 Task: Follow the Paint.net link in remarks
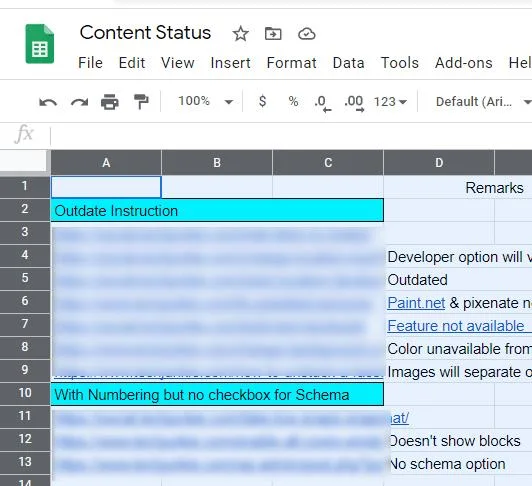point(416,303)
